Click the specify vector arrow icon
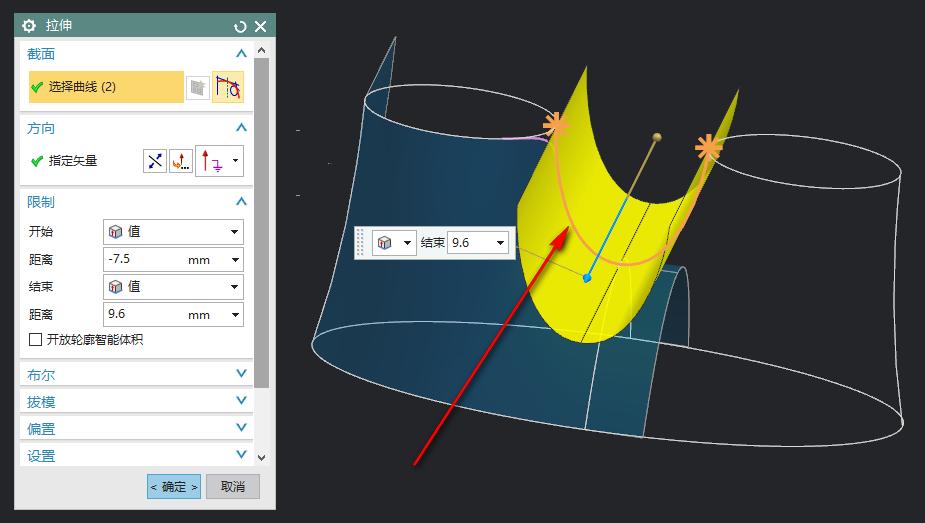Screen dimensions: 925x523 (x=212, y=160)
